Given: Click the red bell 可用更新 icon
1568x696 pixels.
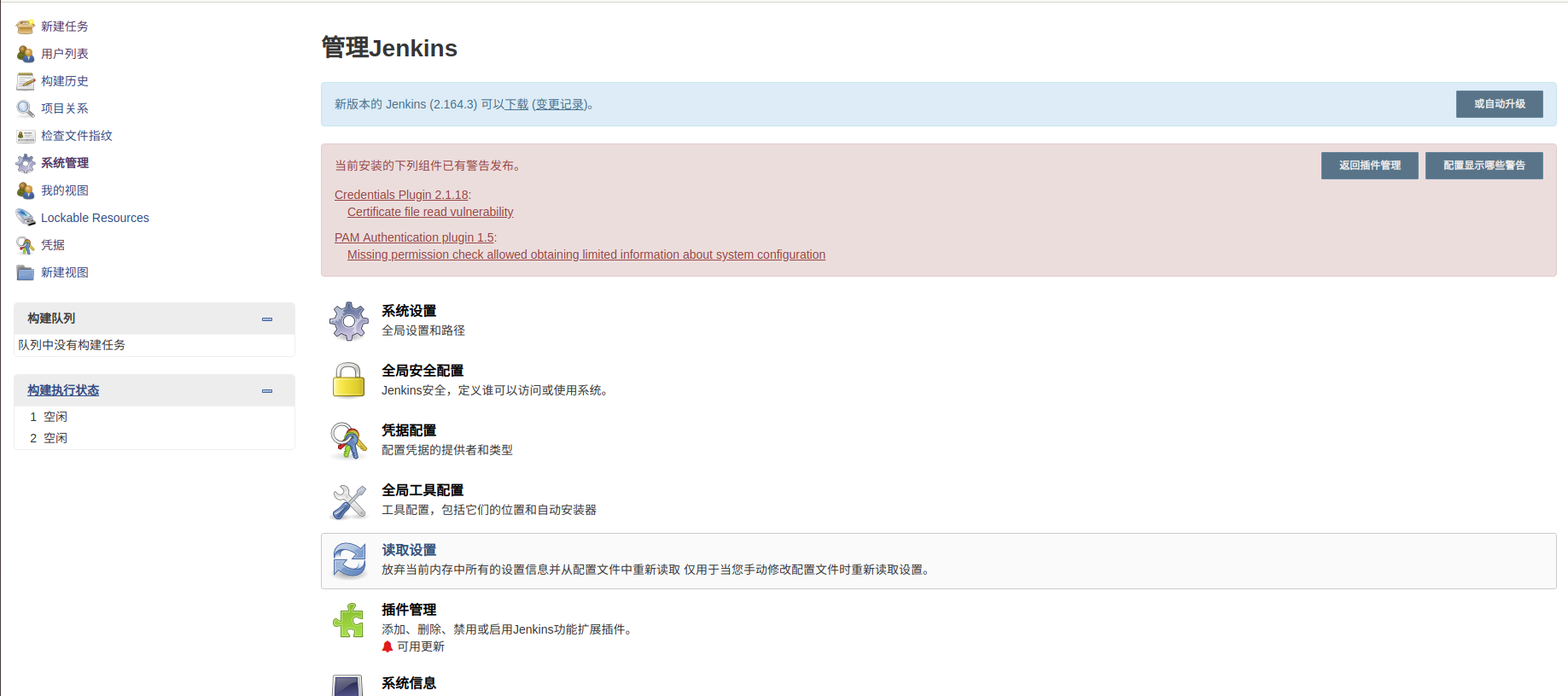Looking at the screenshot, I should tap(388, 647).
